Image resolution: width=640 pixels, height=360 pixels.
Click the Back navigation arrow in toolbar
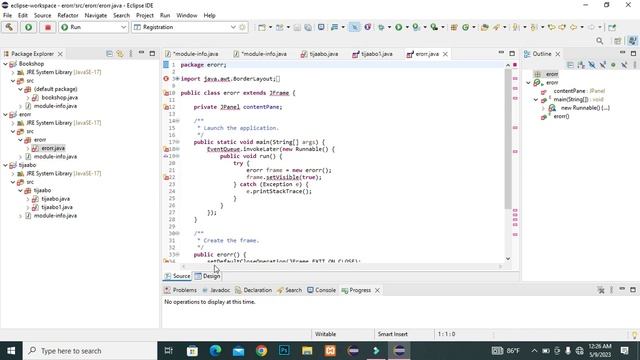point(573,27)
